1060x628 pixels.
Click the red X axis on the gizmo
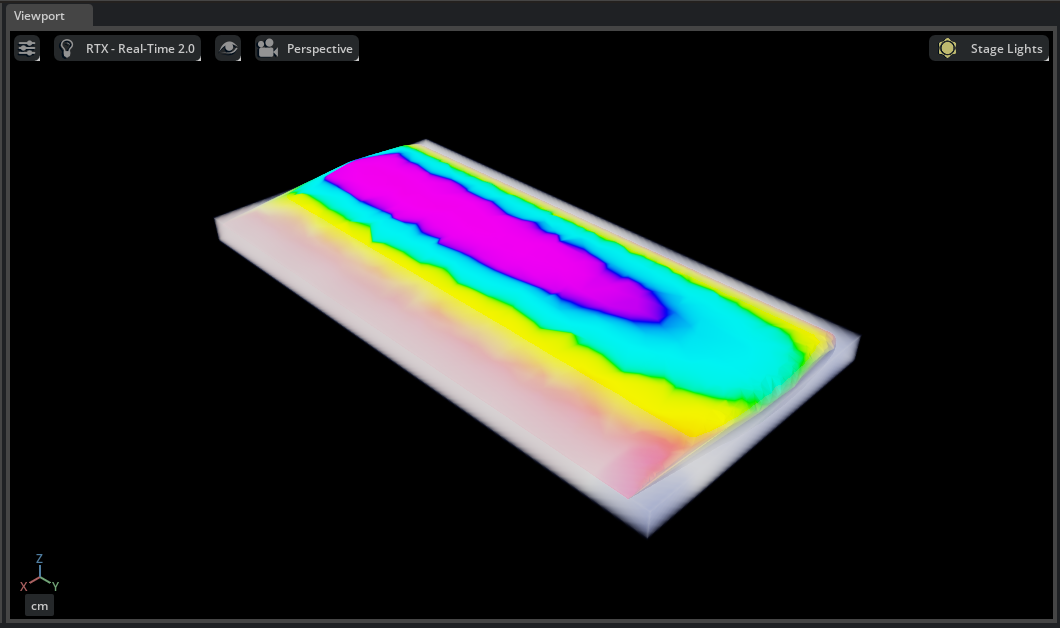(24, 588)
